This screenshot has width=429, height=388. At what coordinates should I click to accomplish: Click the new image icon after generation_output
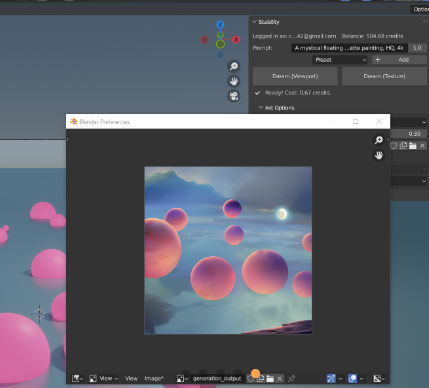pyautogui.click(x=261, y=378)
